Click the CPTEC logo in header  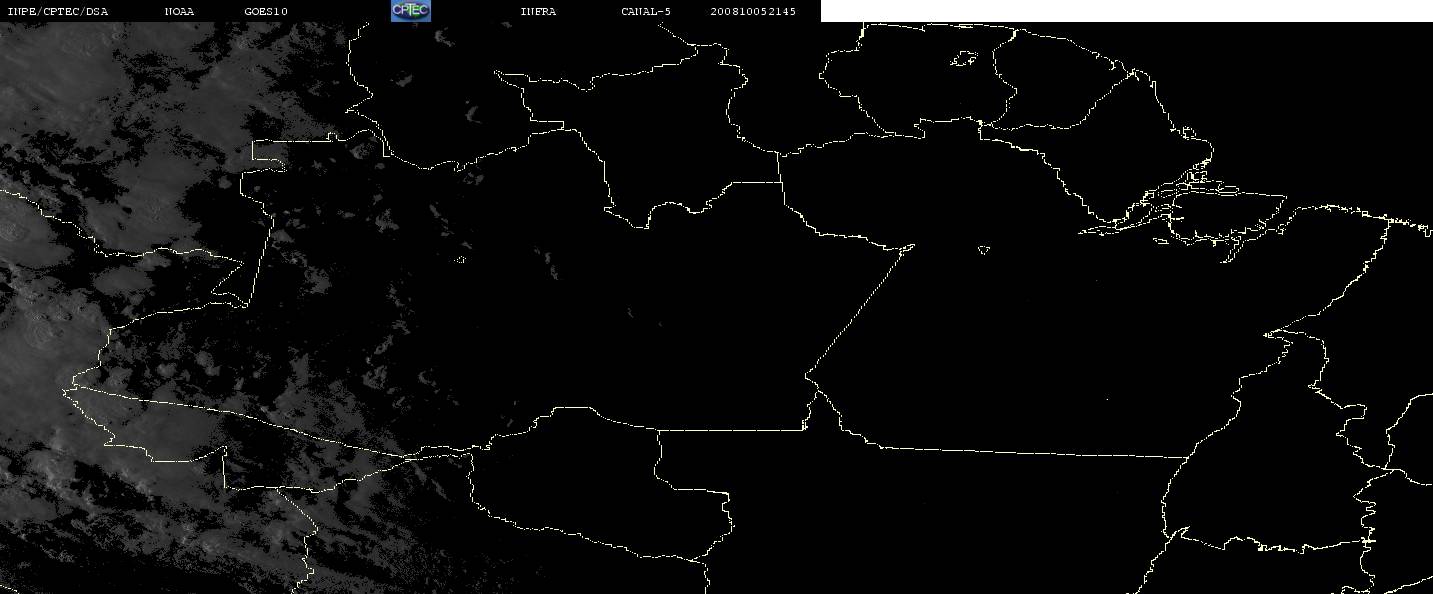[410, 11]
